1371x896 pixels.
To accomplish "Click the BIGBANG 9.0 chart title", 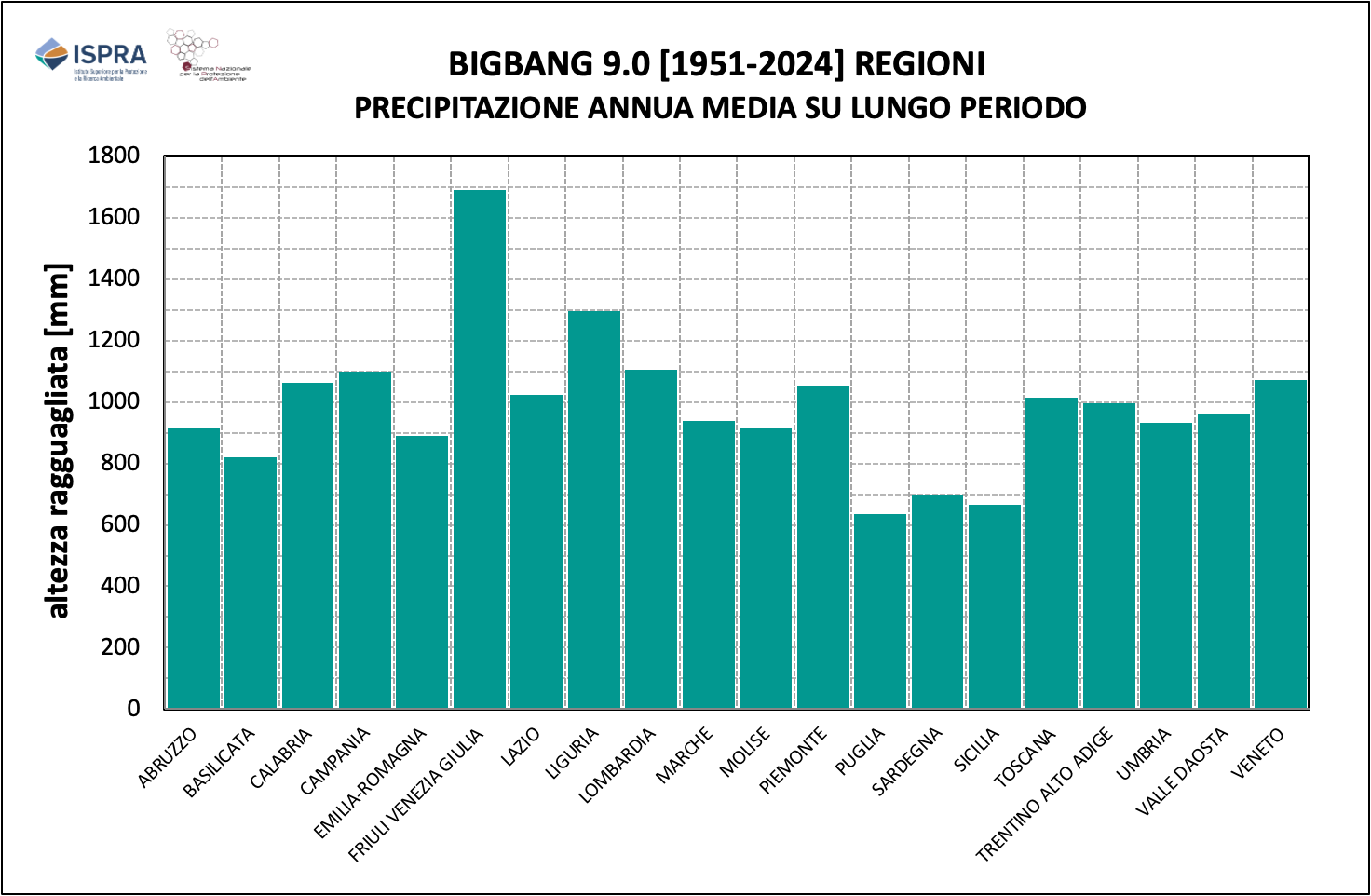I will click(x=716, y=64).
